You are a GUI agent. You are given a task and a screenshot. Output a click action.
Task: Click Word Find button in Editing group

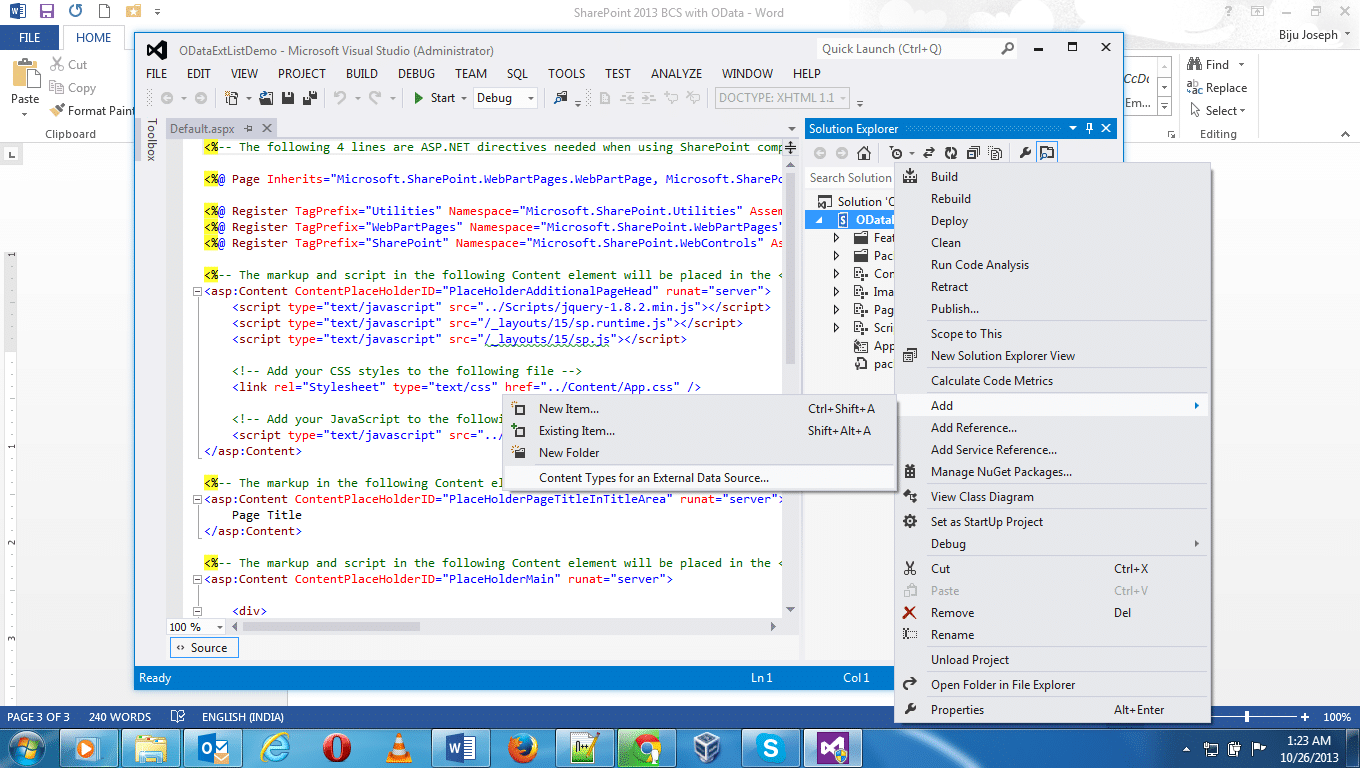pos(1208,64)
